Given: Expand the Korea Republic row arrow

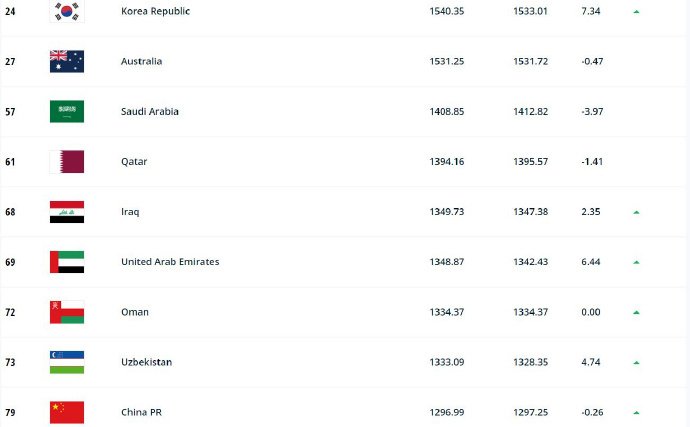Looking at the screenshot, I should click(x=636, y=12).
